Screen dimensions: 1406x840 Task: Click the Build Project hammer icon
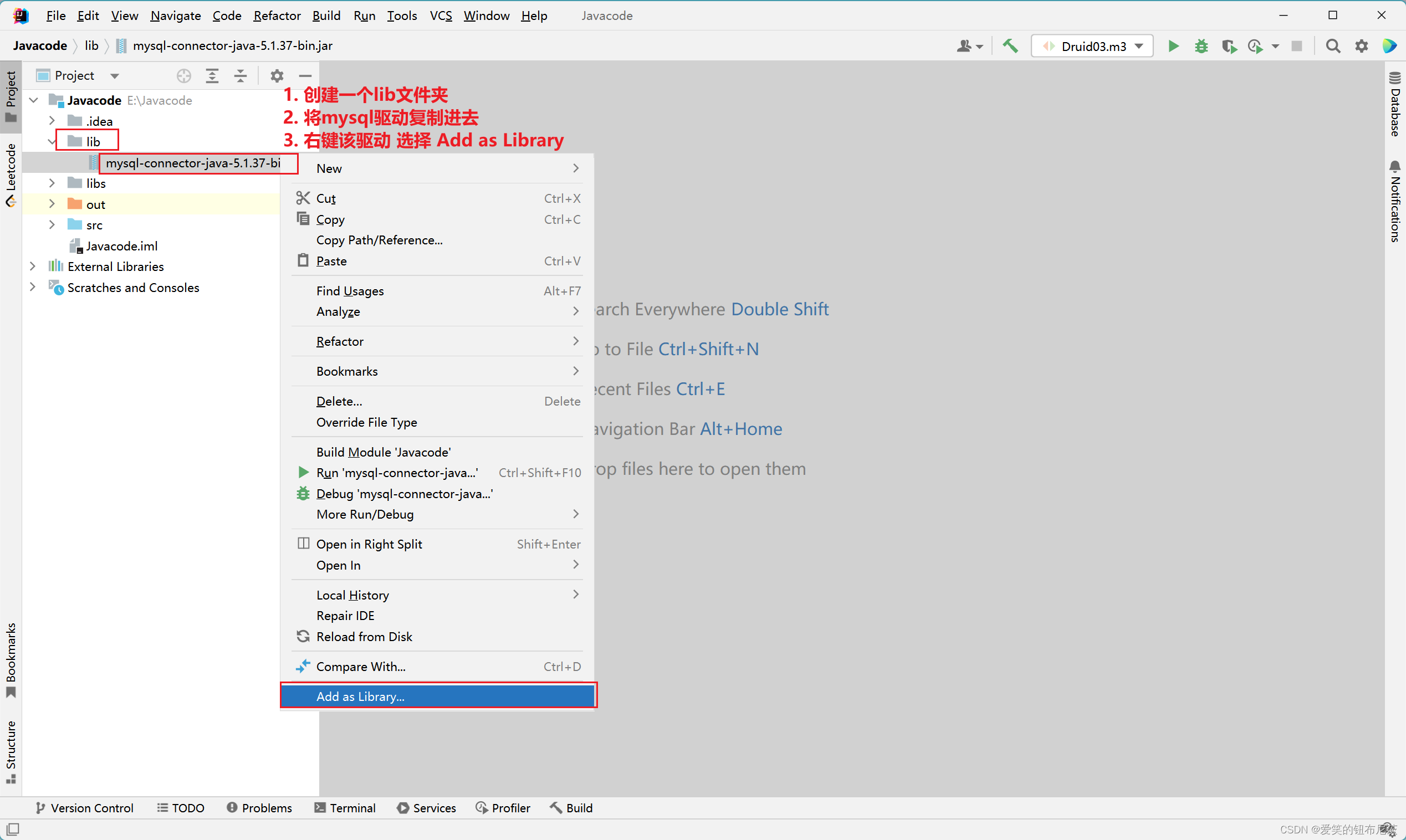coord(1010,46)
